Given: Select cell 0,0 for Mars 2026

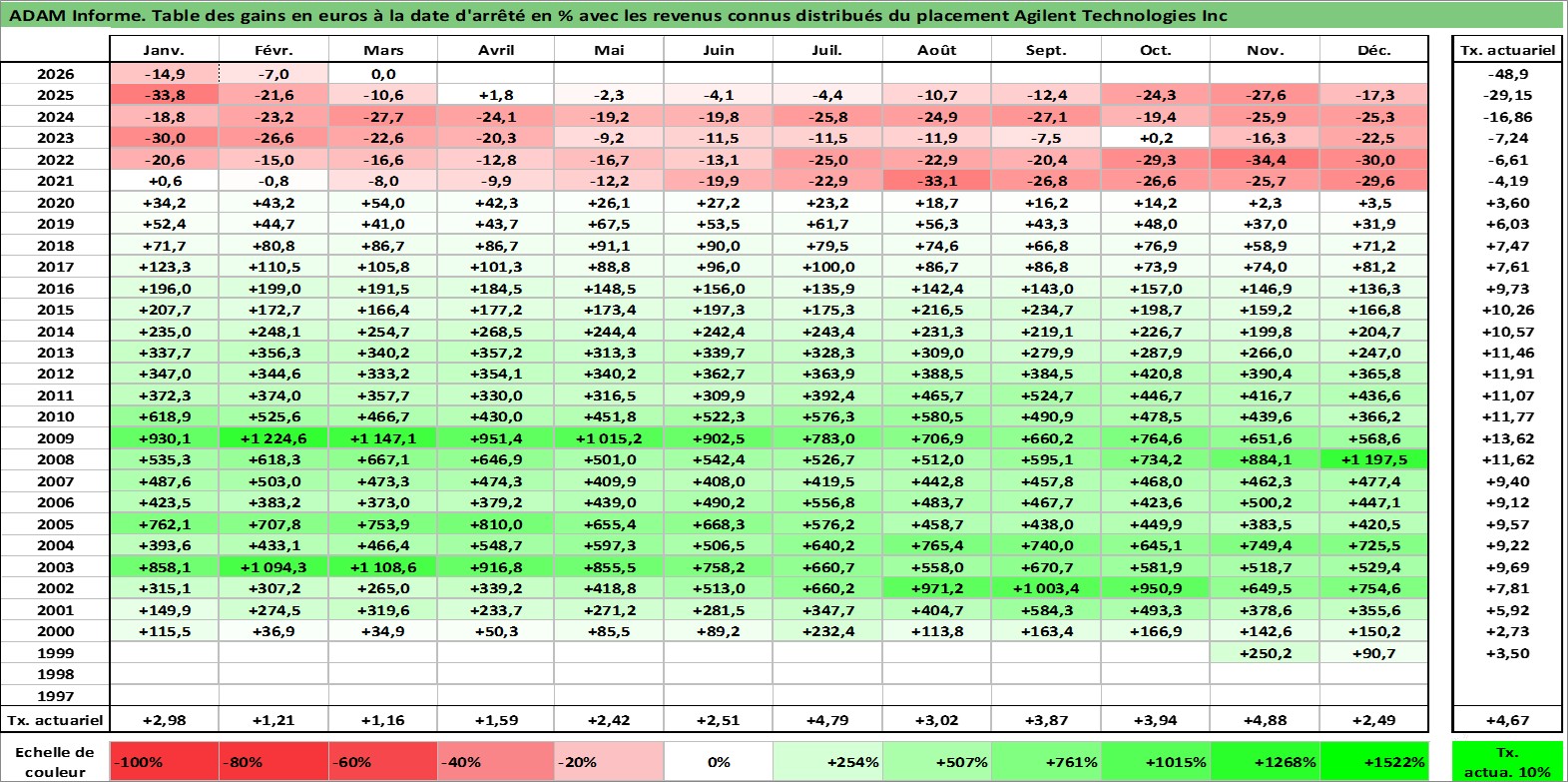Looking at the screenshot, I should pyautogui.click(x=383, y=74).
